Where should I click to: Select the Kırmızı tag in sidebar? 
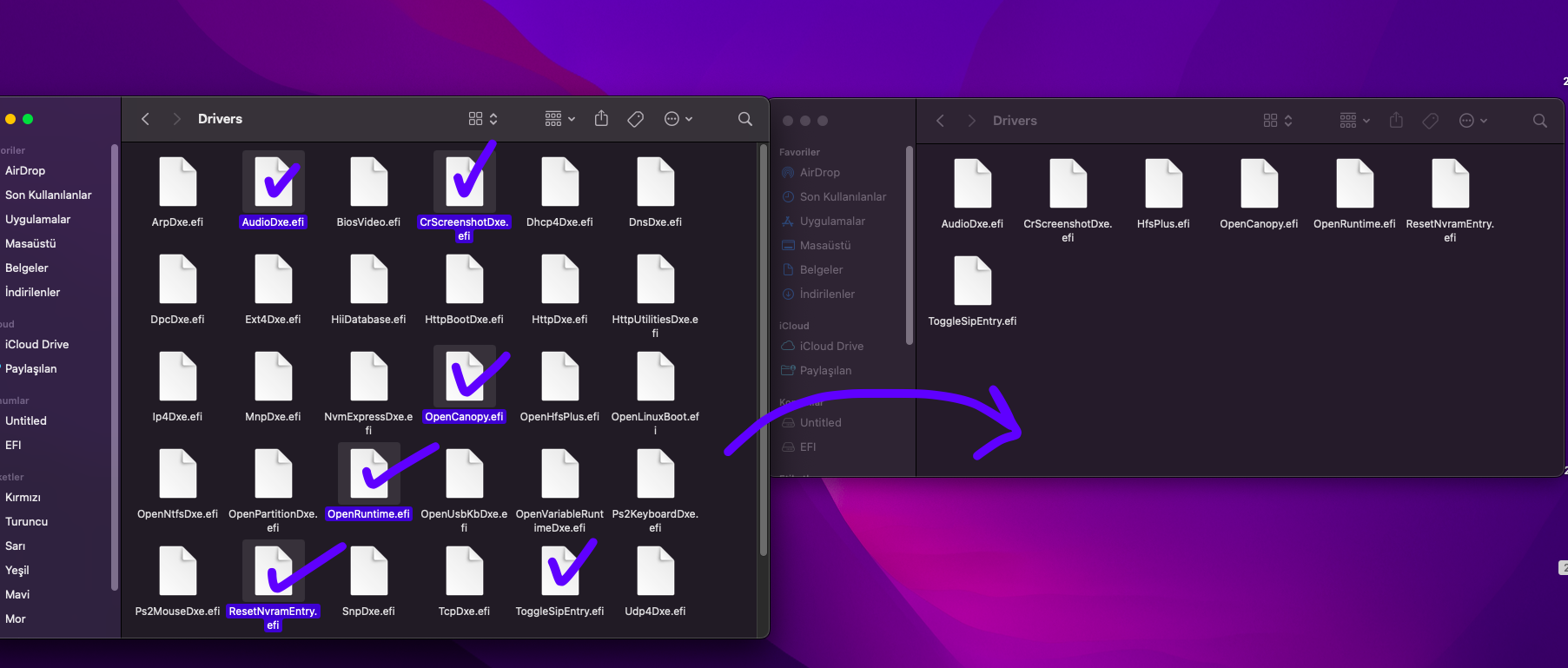click(23, 498)
